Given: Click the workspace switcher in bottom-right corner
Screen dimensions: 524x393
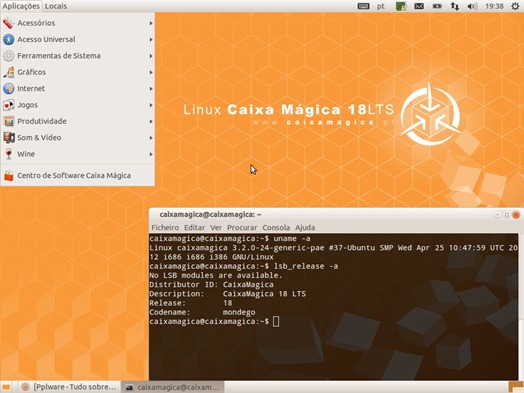Looking at the screenshot, I should click(x=516, y=387).
